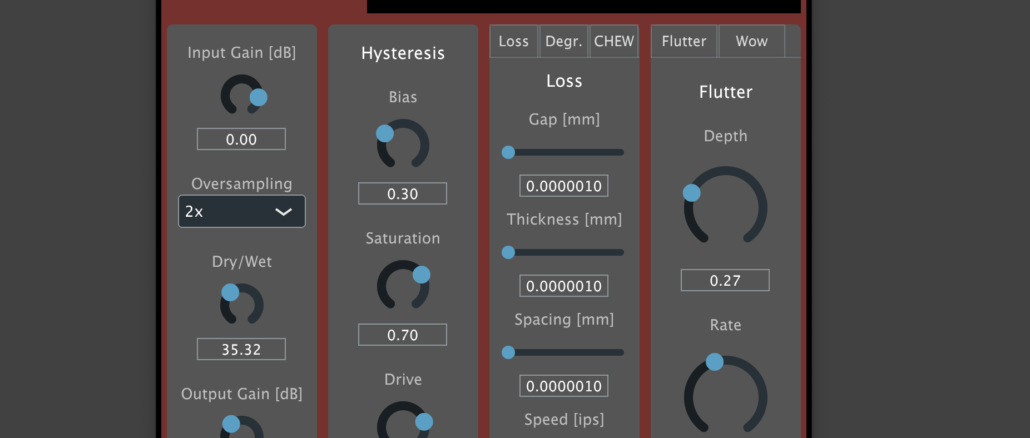Viewport: 1030px width, 438px height.
Task: Click the Oversampling label
Action: coord(242,184)
